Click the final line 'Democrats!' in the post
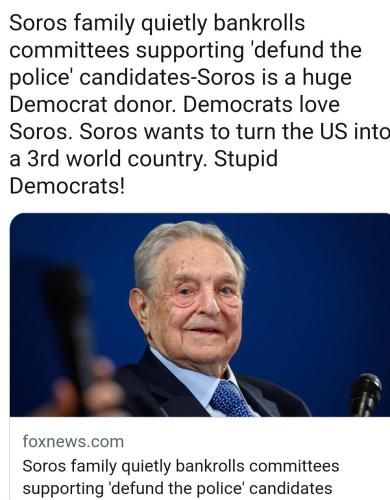Image resolution: width=390 pixels, height=500 pixels. pos(67,185)
